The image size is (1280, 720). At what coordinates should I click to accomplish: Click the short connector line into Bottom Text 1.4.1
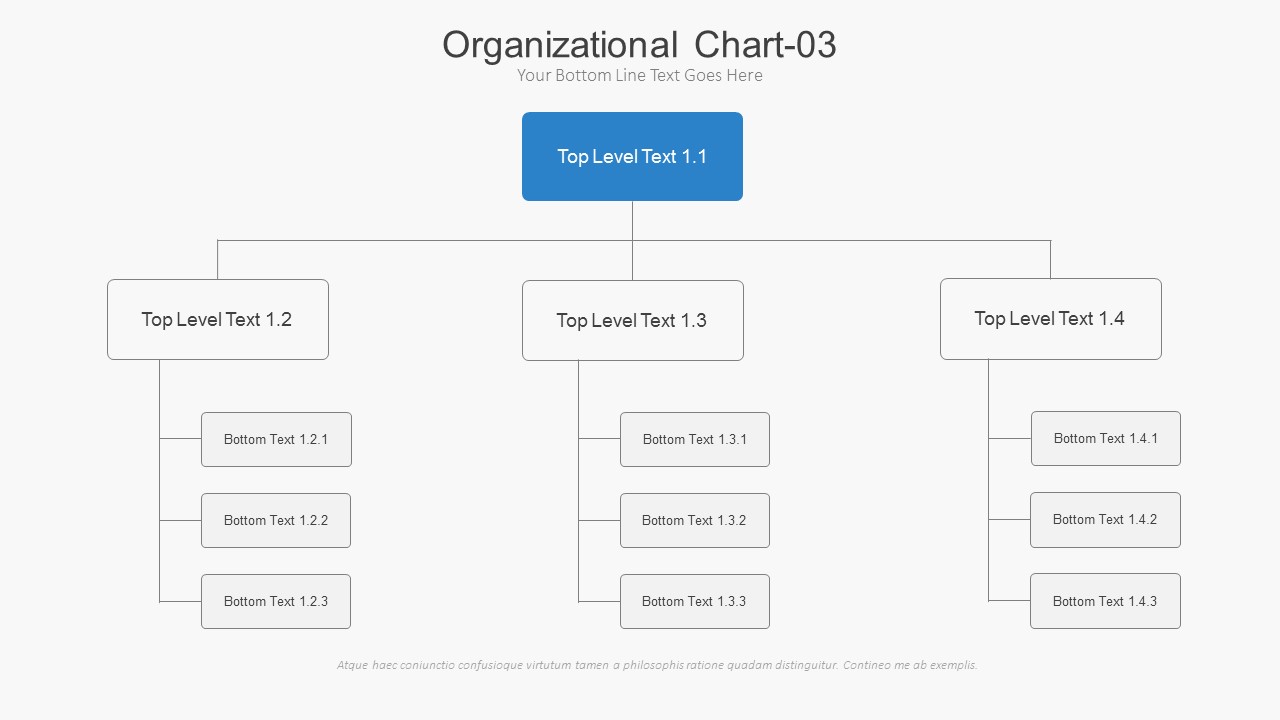click(1010, 438)
